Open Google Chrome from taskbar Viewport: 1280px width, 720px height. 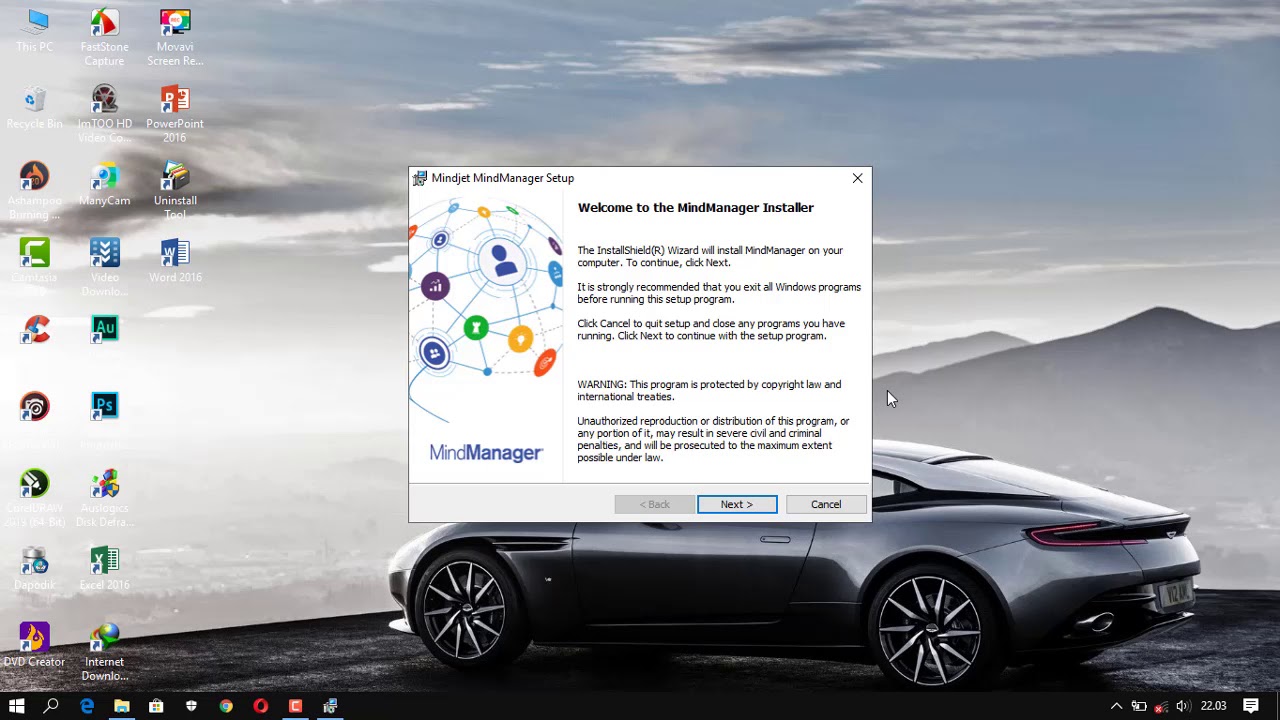[226, 706]
